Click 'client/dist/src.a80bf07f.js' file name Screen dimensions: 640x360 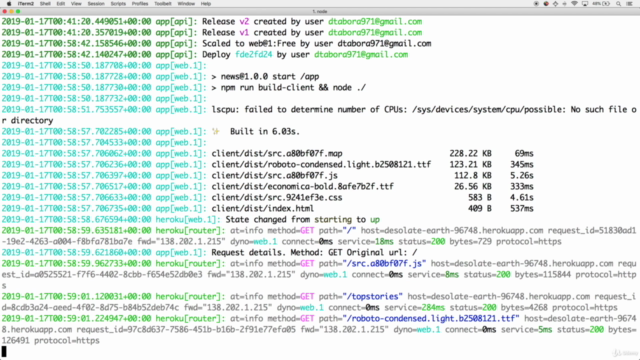(x=274, y=176)
